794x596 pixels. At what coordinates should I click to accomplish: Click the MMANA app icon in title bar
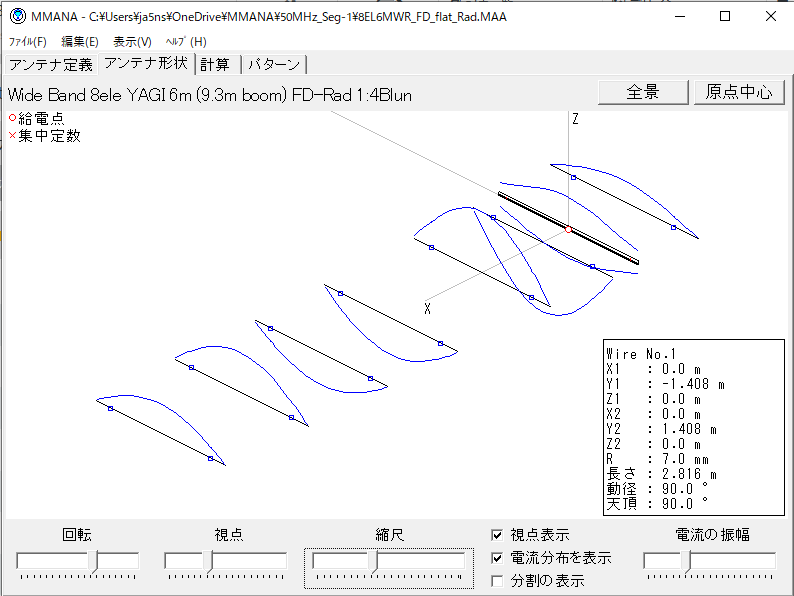(x=16, y=17)
